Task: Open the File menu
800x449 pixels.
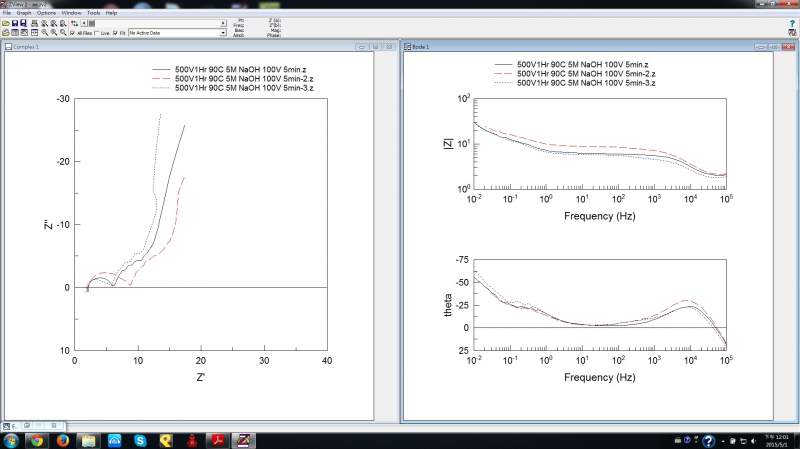Action: coord(7,13)
